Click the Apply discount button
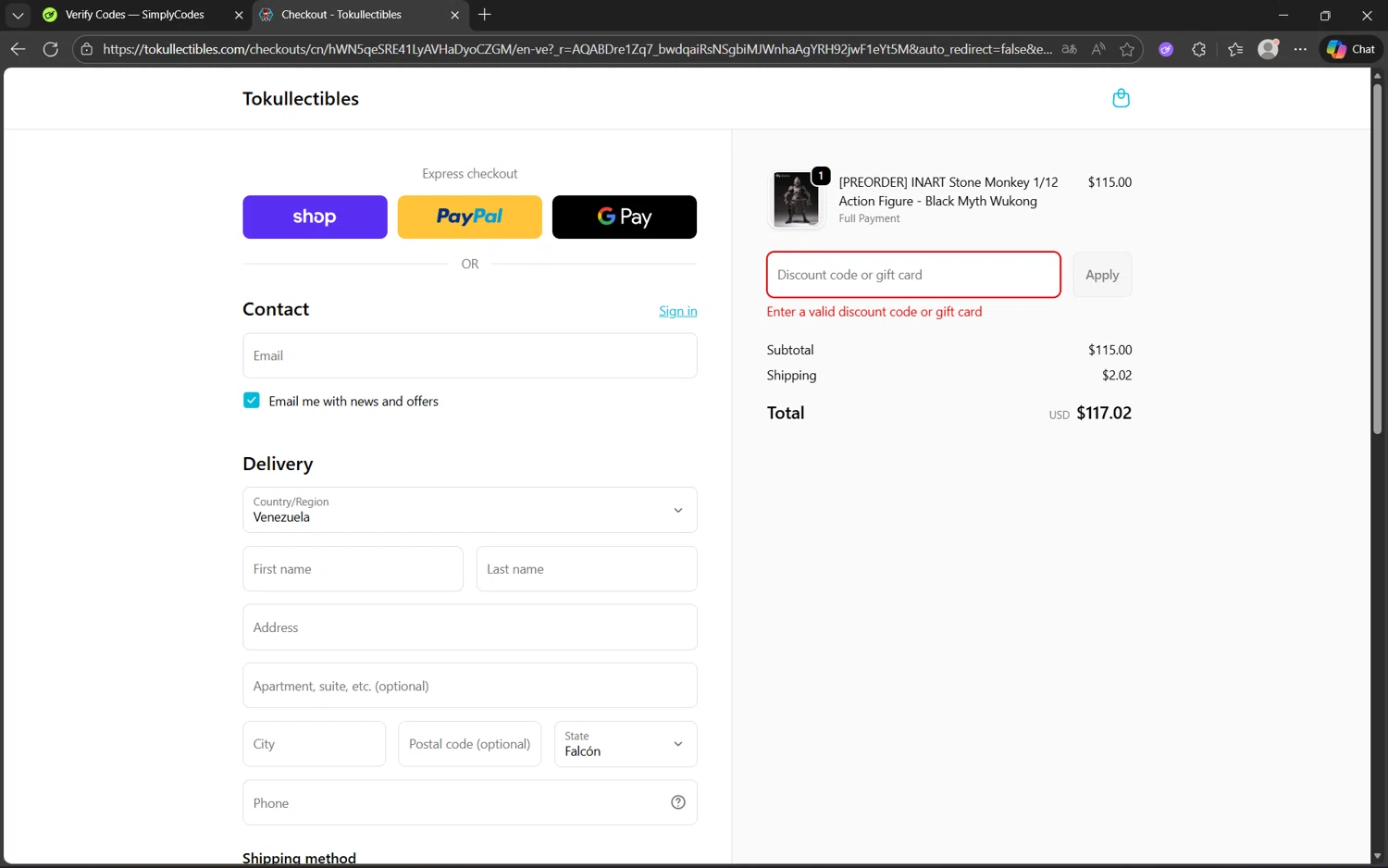 (x=1102, y=275)
